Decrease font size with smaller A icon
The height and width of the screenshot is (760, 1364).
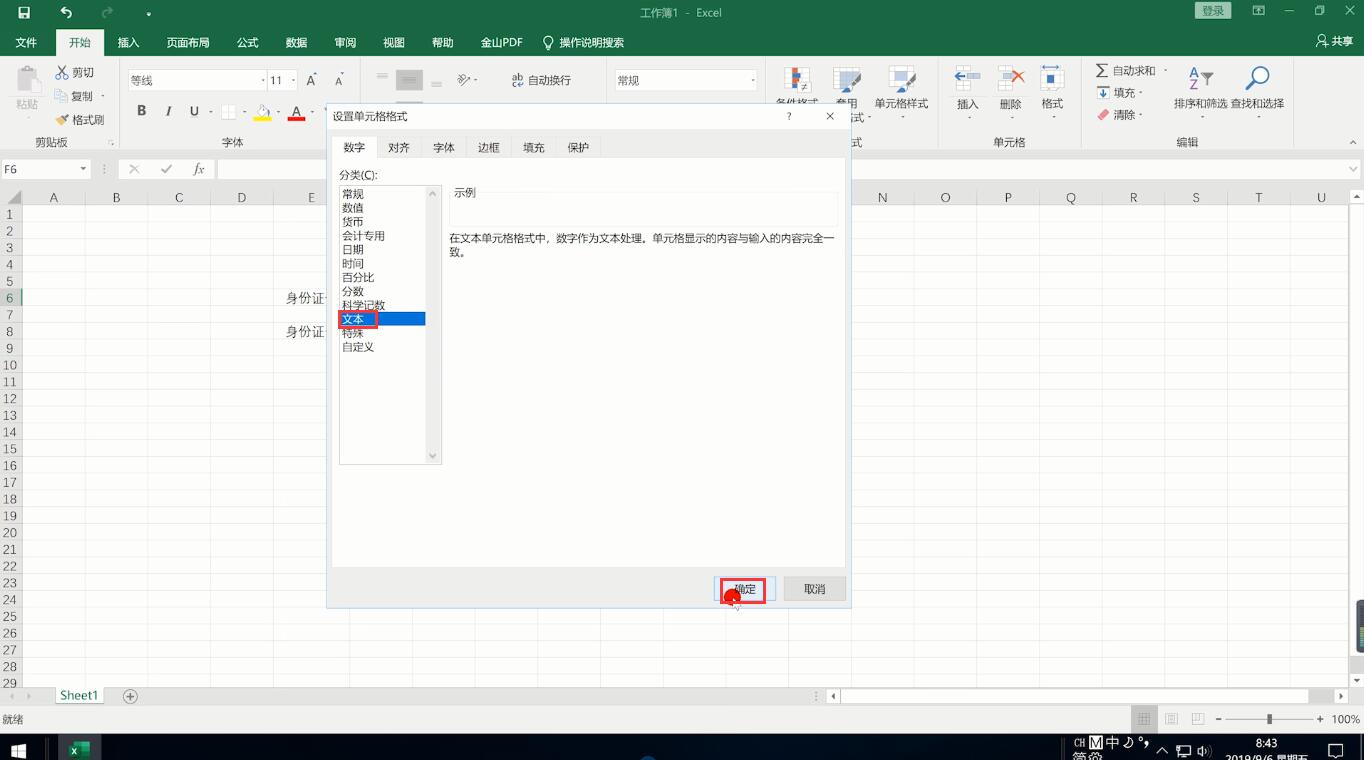click(x=339, y=80)
